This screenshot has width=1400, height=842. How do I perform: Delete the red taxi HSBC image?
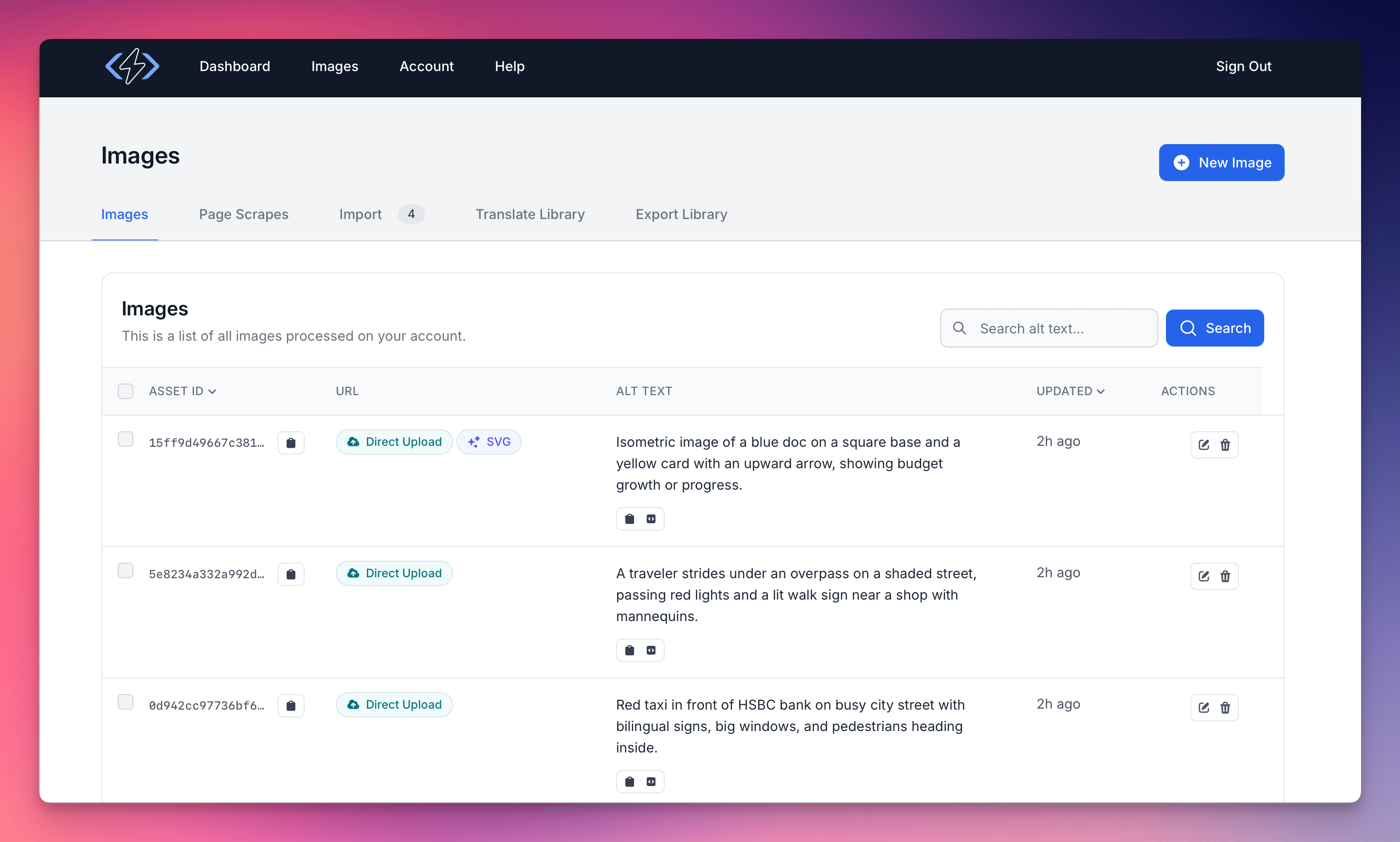[1225, 708]
